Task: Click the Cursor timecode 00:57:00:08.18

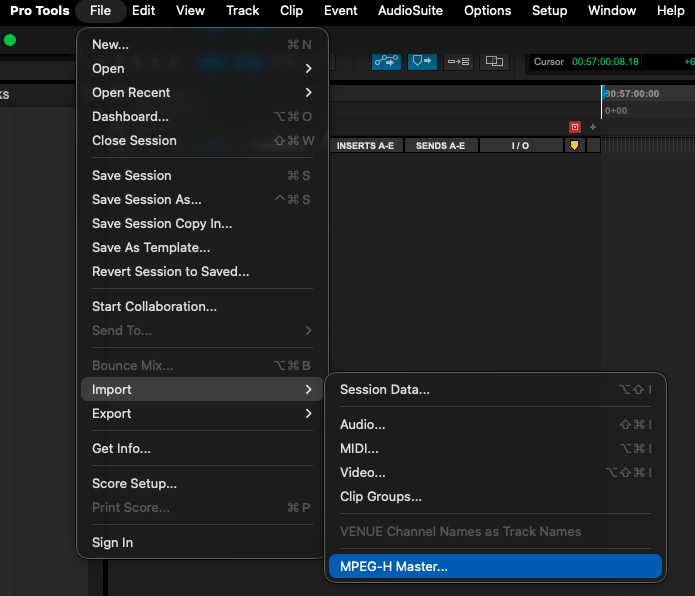Action: [x=605, y=62]
